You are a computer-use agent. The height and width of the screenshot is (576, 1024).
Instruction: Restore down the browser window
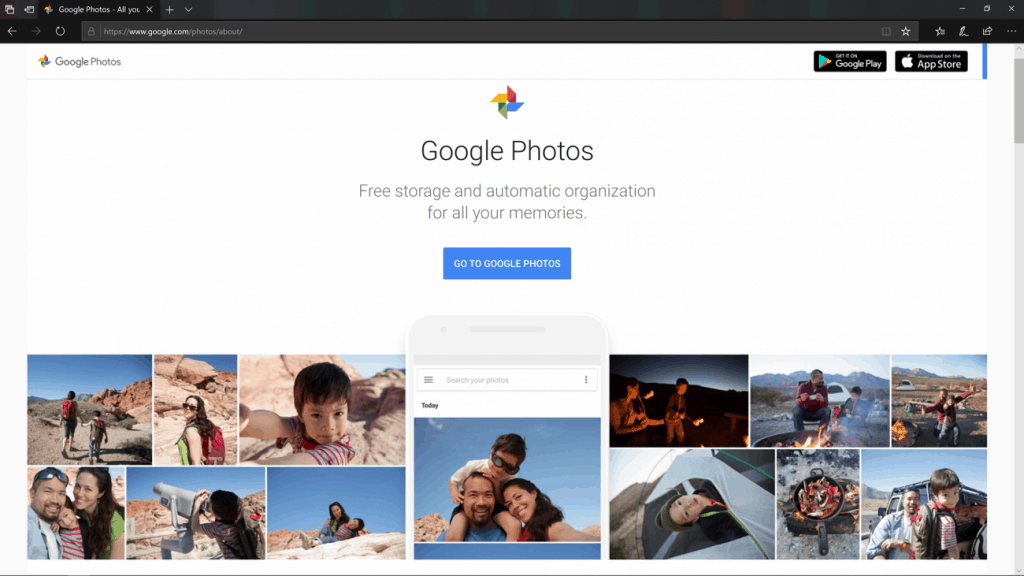tap(987, 9)
